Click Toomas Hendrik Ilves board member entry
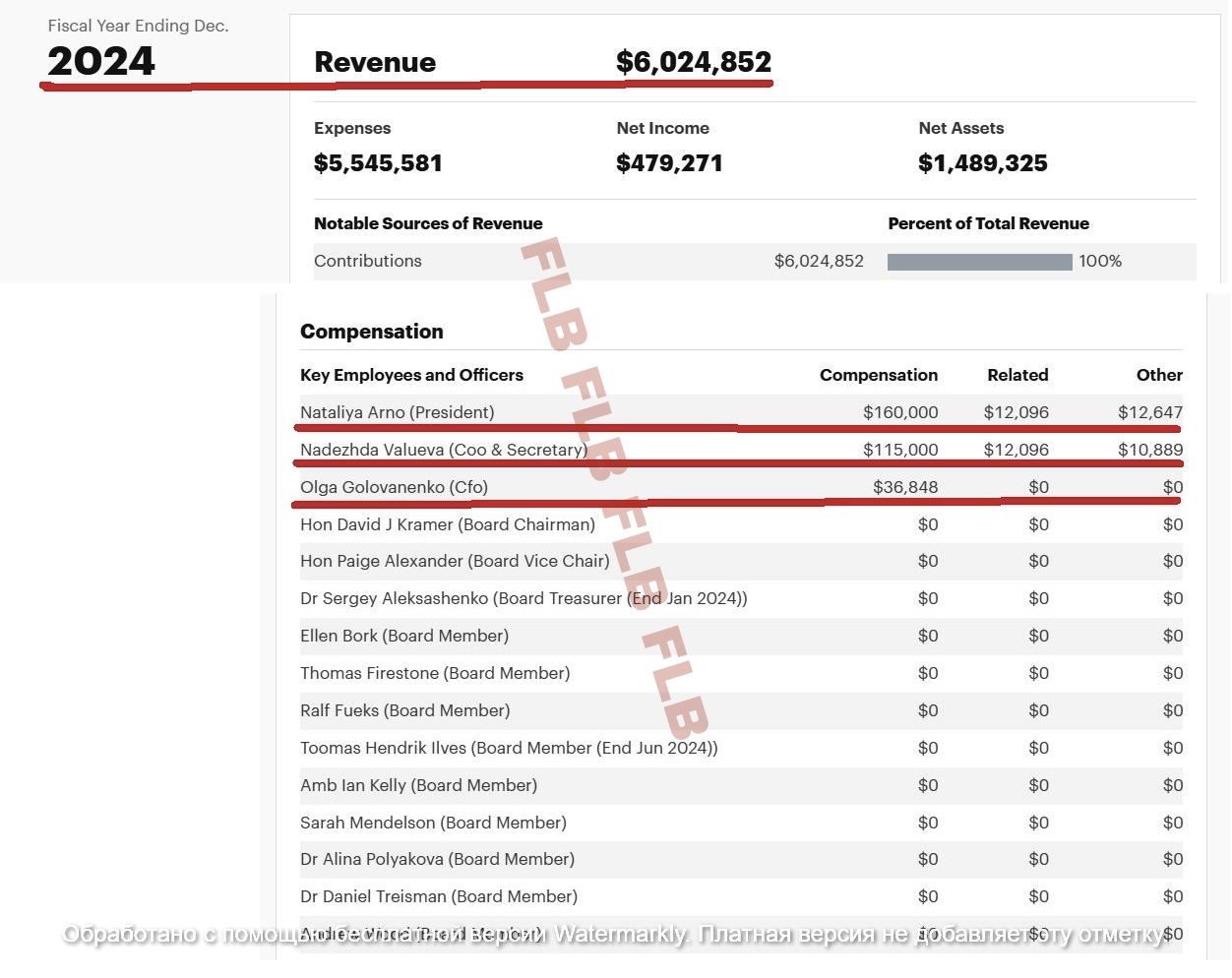Viewport: 1232px width, 978px height. [509, 748]
